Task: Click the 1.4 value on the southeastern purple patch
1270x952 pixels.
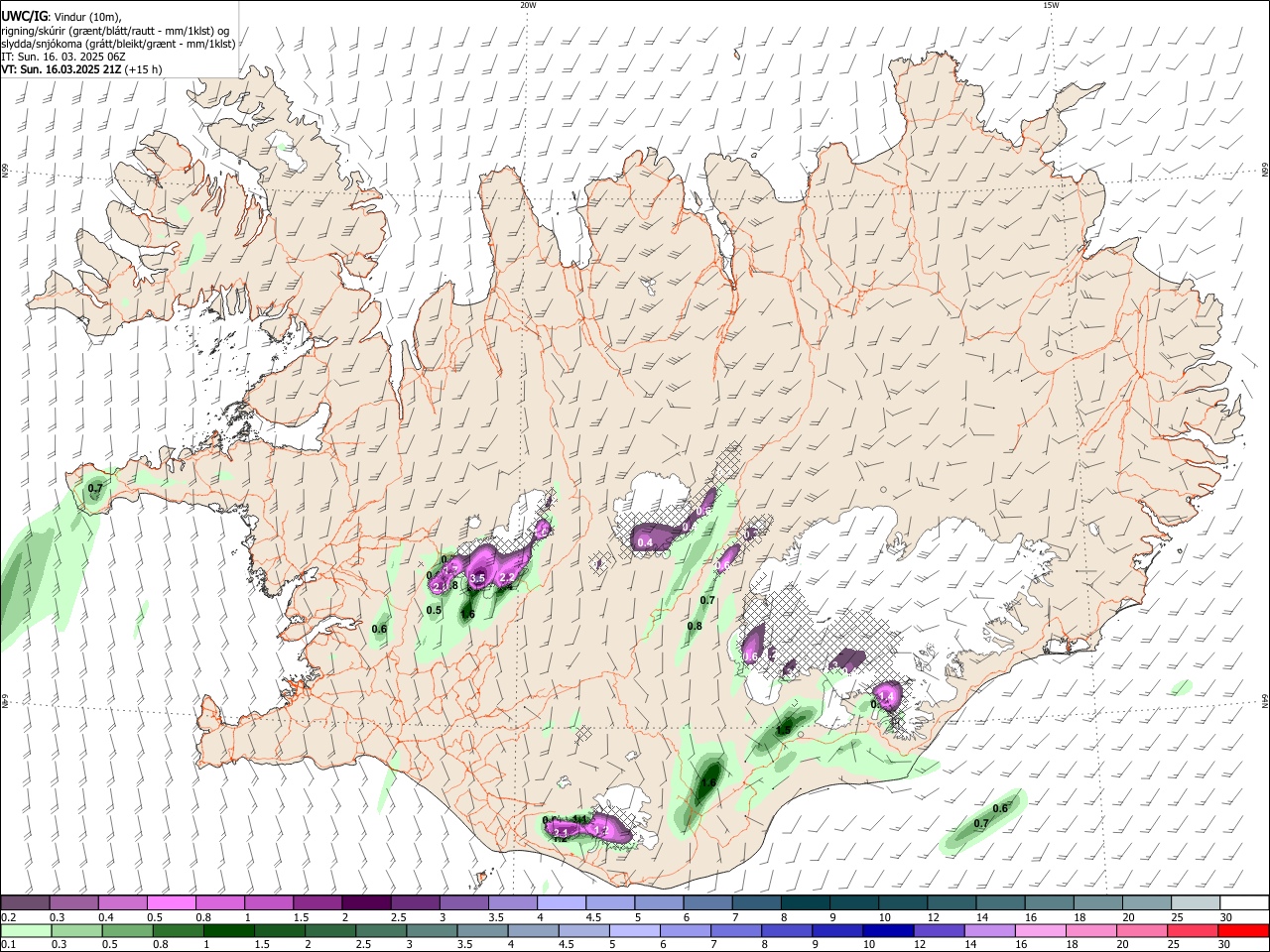Action: (887, 698)
